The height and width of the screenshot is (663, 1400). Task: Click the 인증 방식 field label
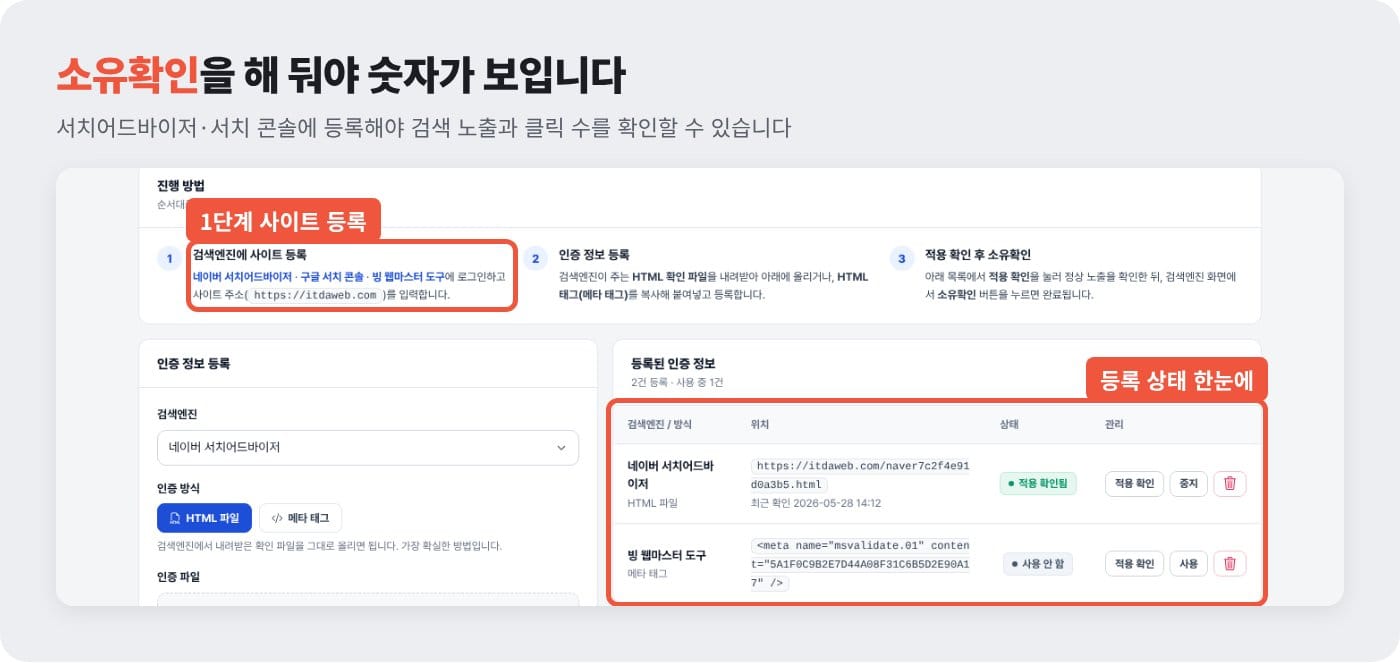(178, 488)
